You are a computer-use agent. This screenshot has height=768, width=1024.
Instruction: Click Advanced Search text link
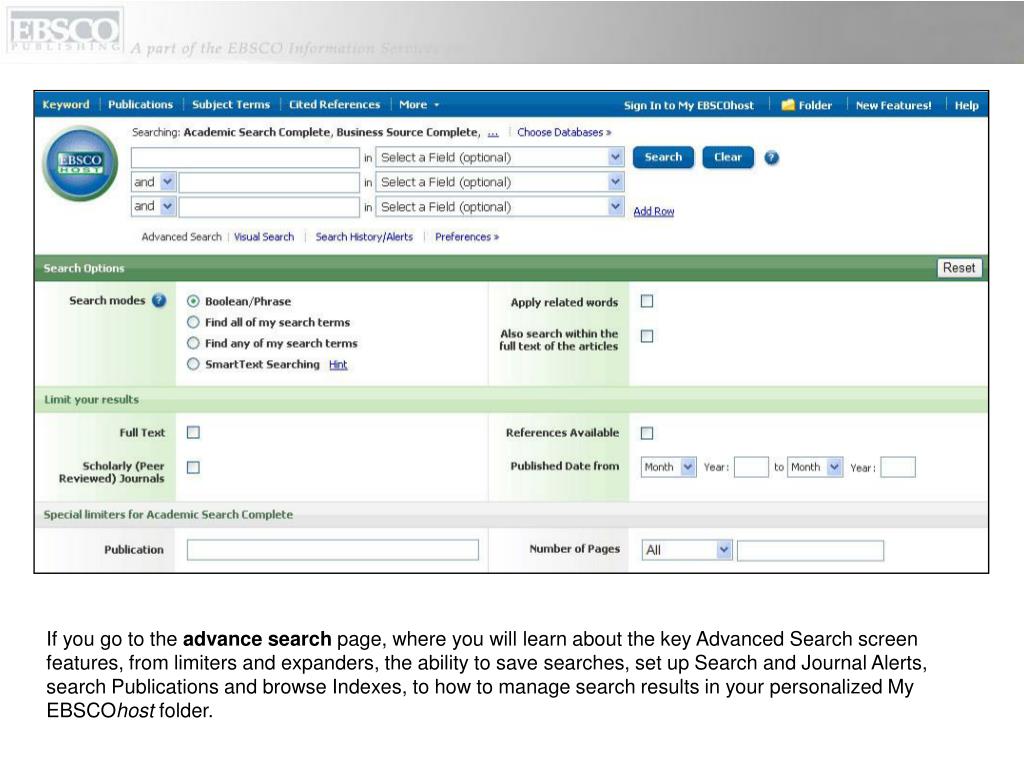click(x=182, y=236)
